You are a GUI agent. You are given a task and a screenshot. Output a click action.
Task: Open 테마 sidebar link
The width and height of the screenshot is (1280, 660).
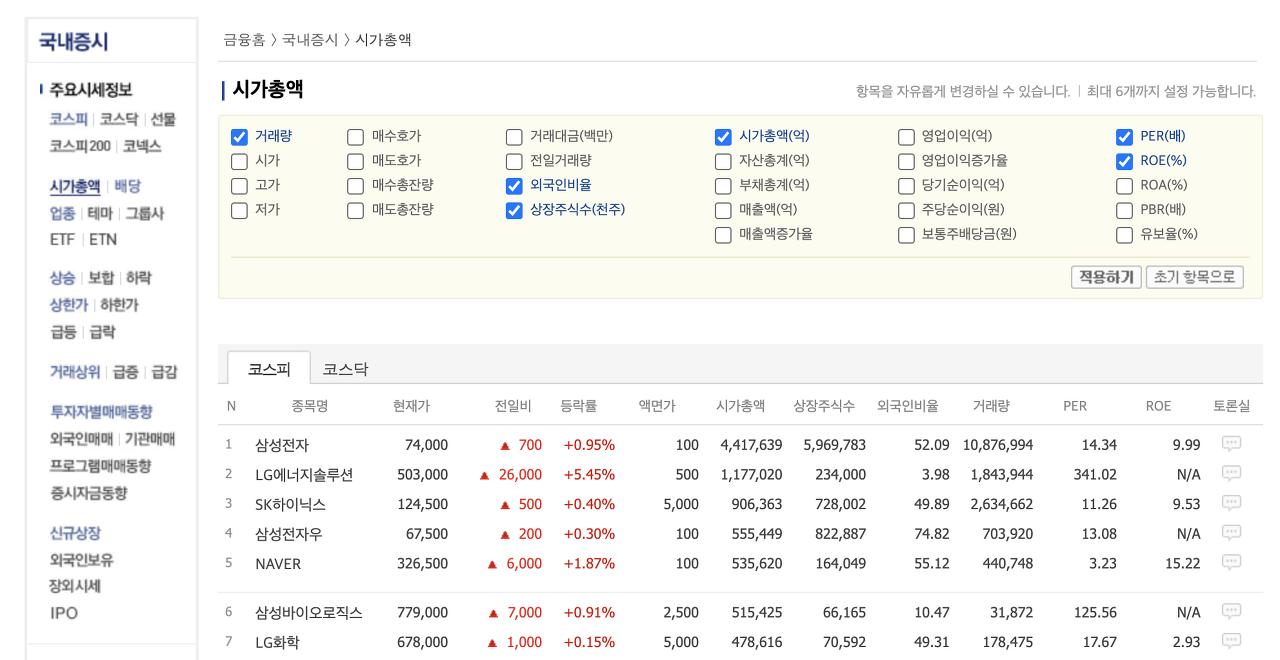(100, 213)
